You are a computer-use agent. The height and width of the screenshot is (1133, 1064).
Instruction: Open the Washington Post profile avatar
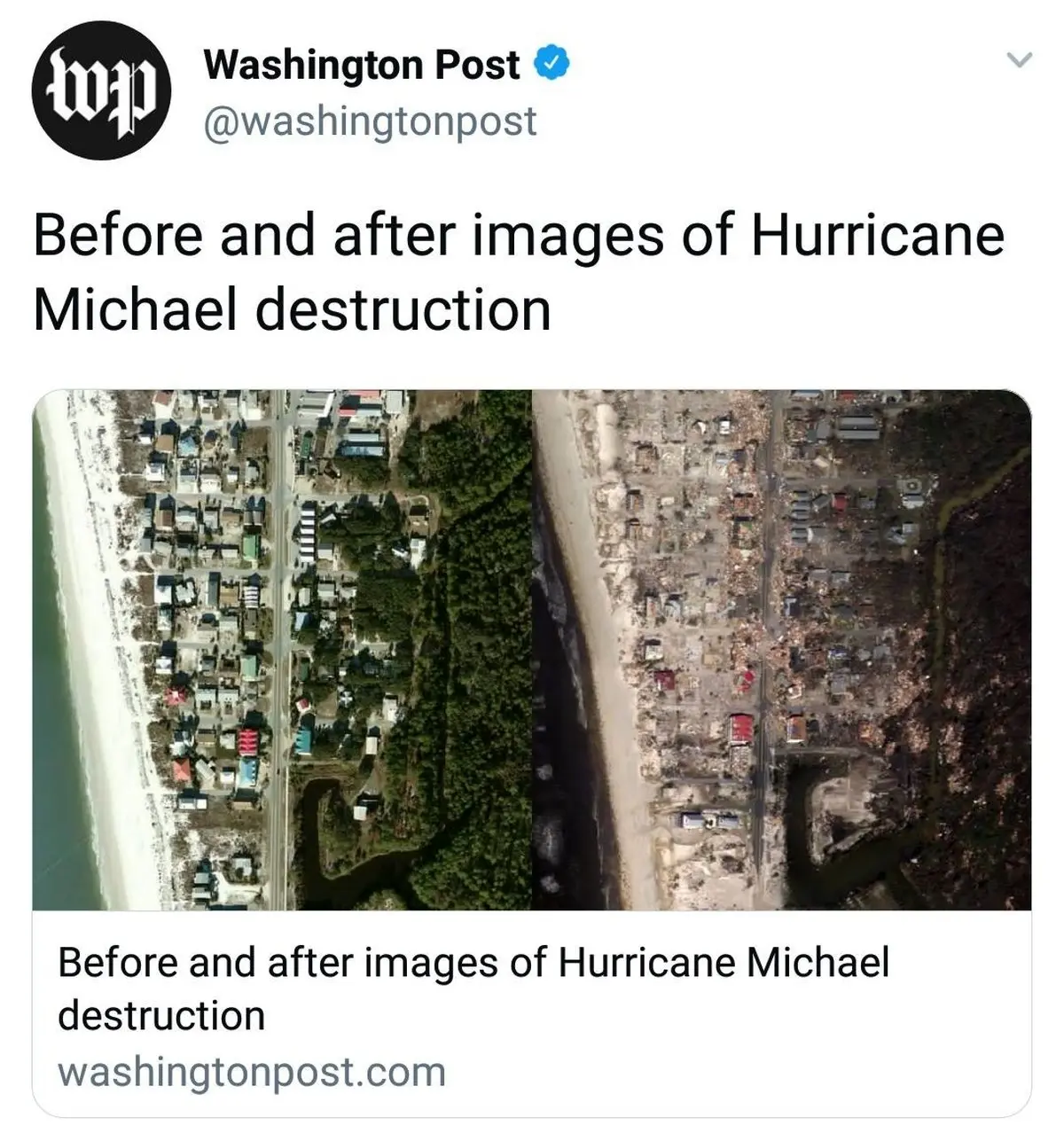click(x=100, y=90)
